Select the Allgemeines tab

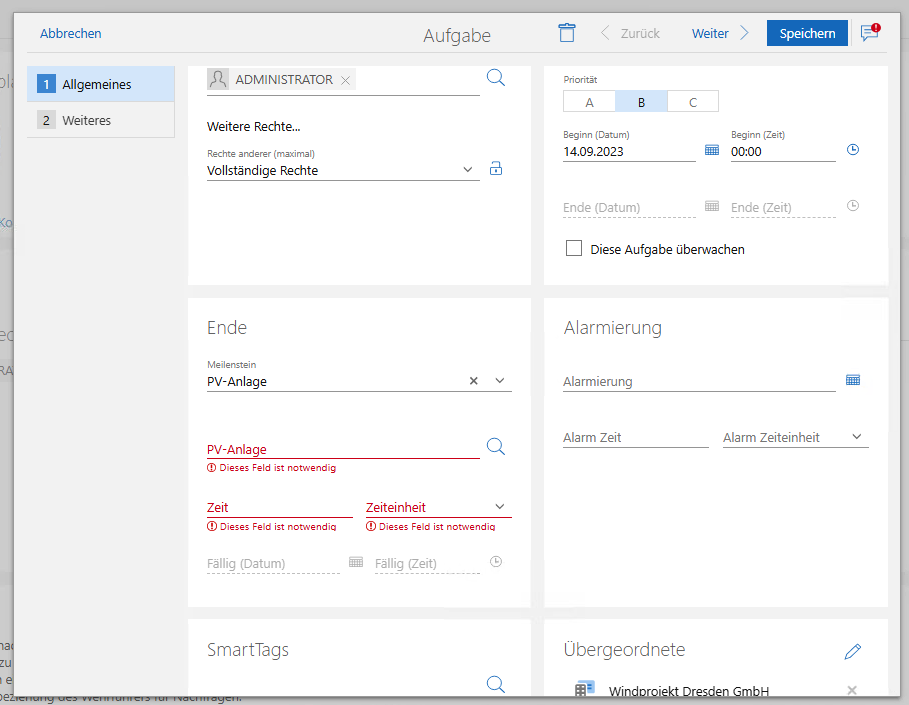pos(96,85)
